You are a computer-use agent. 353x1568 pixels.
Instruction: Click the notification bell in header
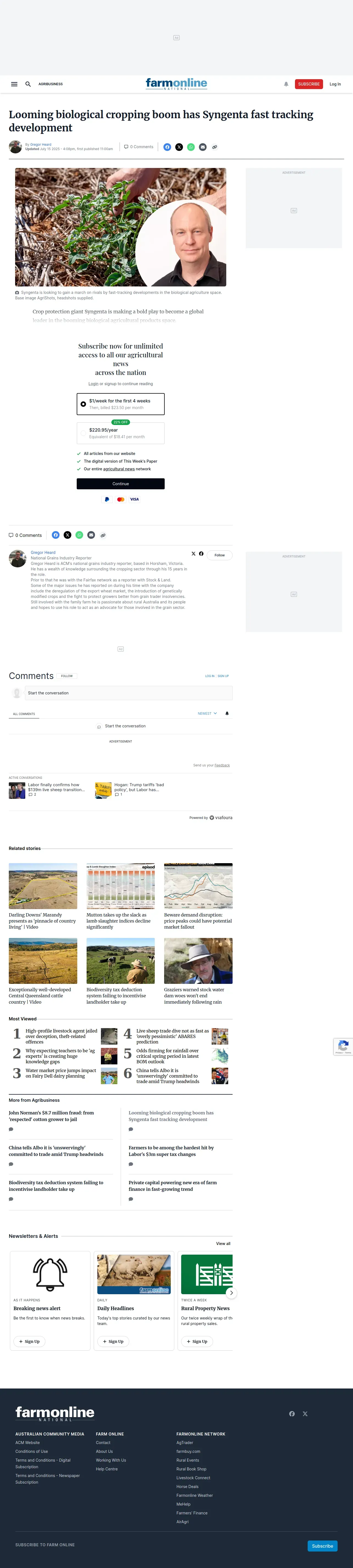coord(286,84)
